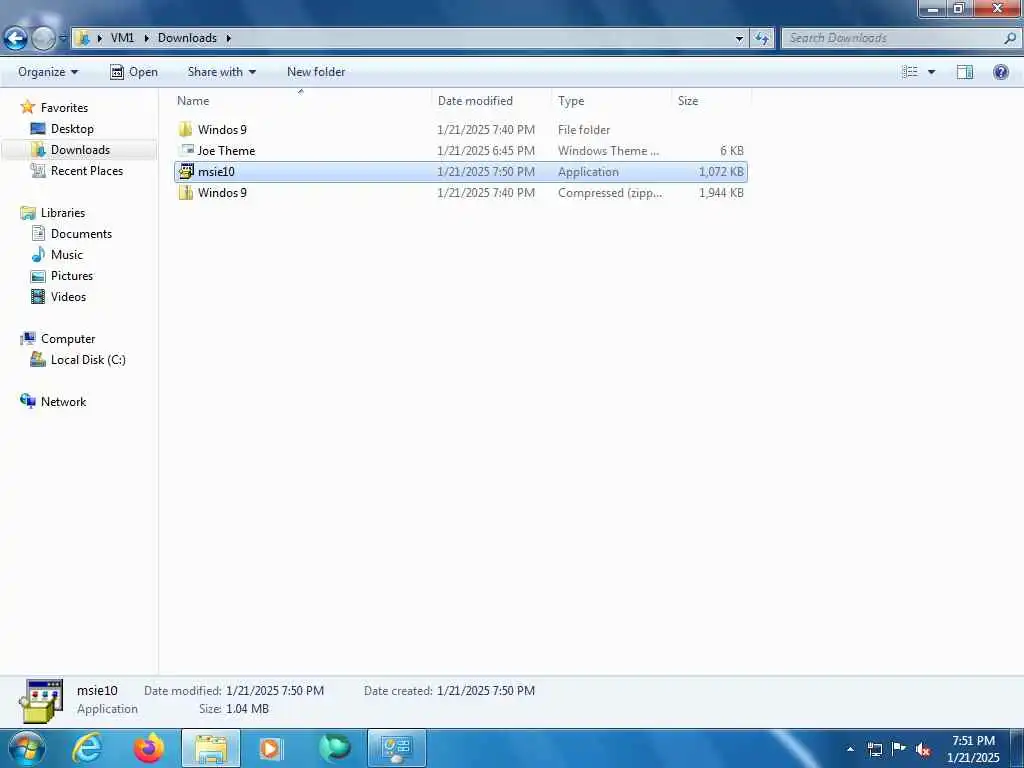The image size is (1024, 768).
Task: Open Windows Media Player from taskbar
Action: tap(272, 748)
